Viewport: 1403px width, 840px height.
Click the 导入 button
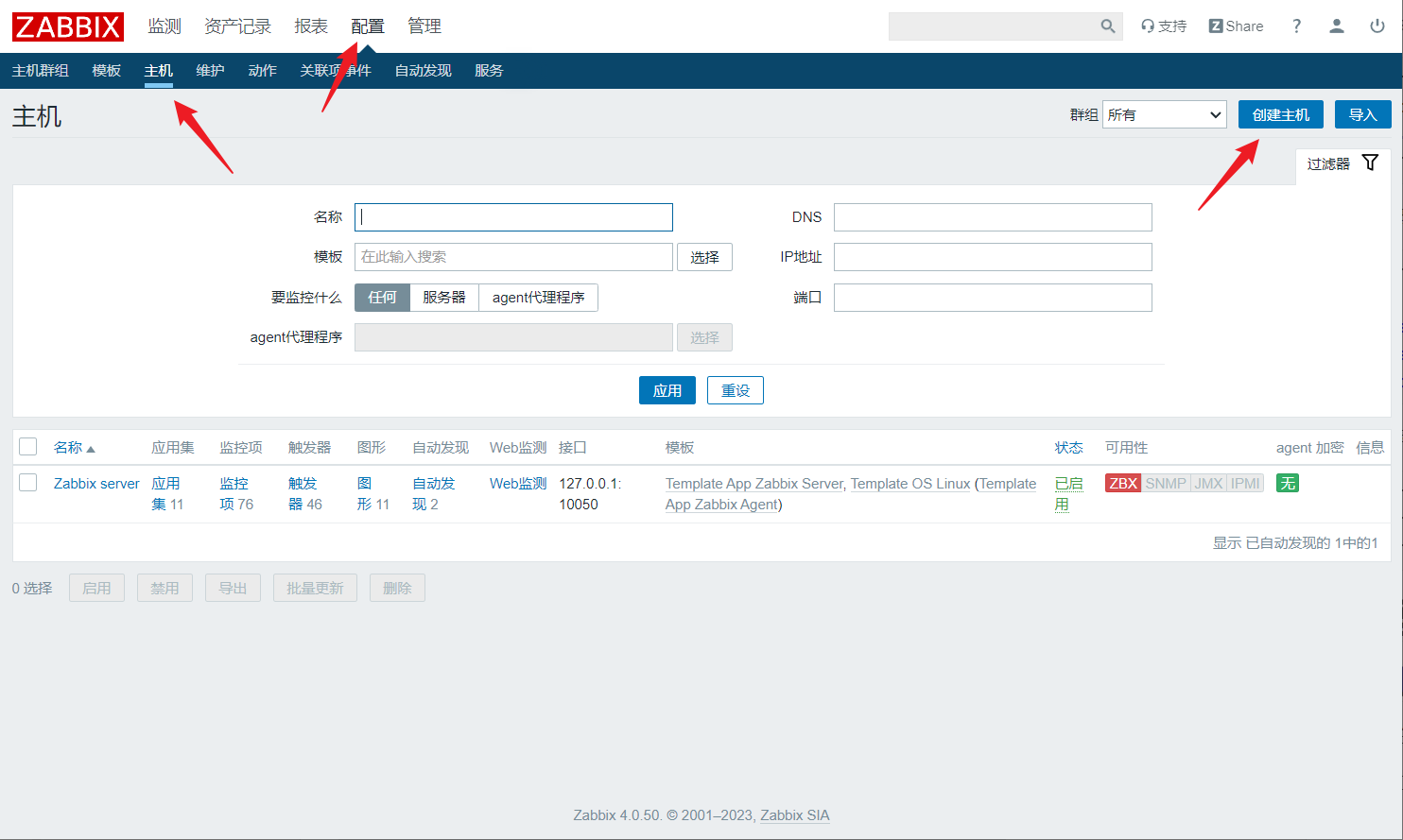1363,114
